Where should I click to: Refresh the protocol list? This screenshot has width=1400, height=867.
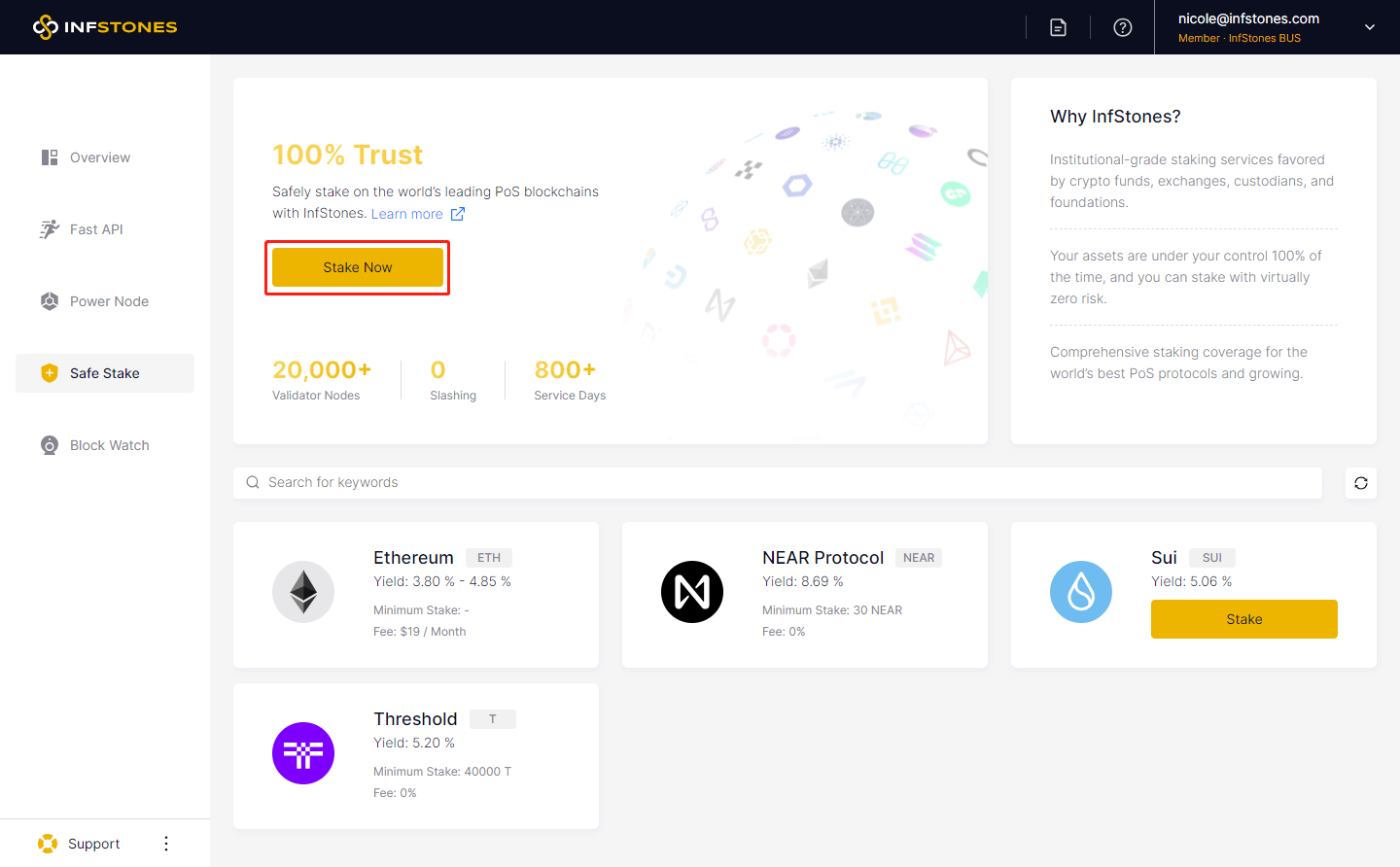1361,483
